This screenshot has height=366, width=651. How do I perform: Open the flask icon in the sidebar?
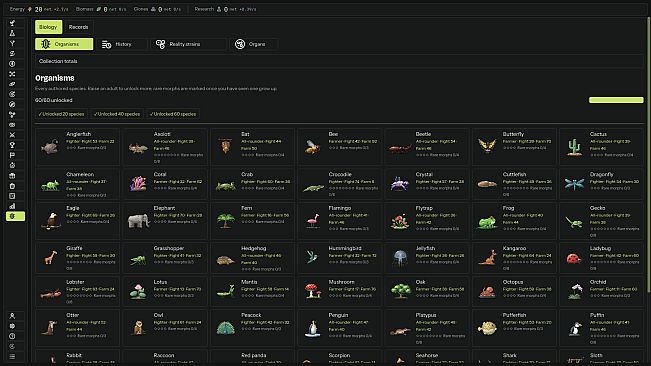[x=12, y=33]
